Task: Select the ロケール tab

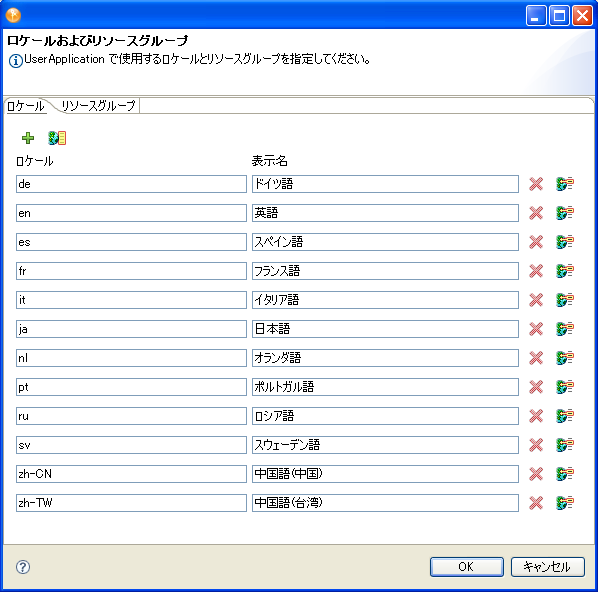Action: coord(26,106)
